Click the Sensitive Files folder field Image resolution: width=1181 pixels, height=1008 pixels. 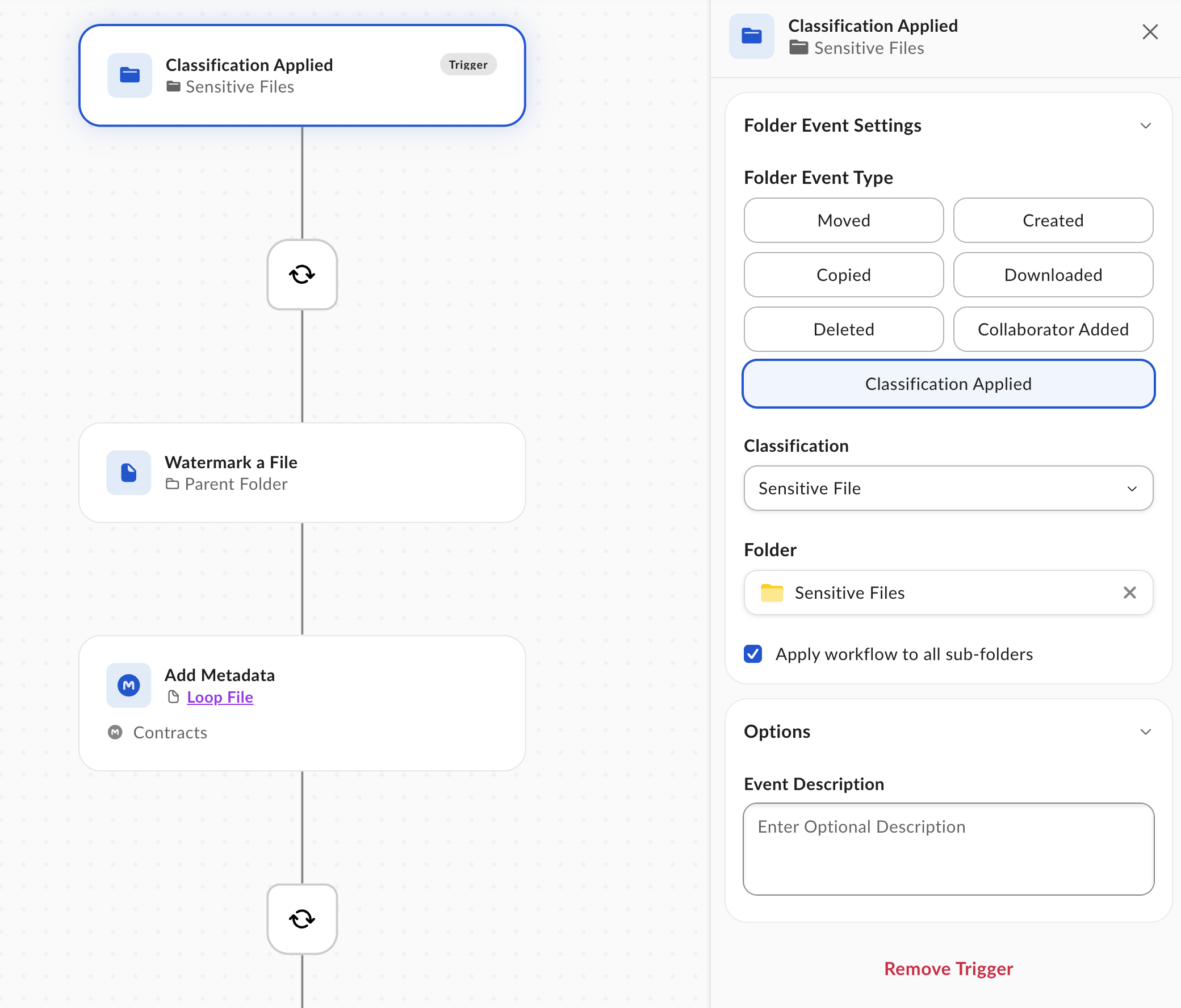click(x=948, y=593)
